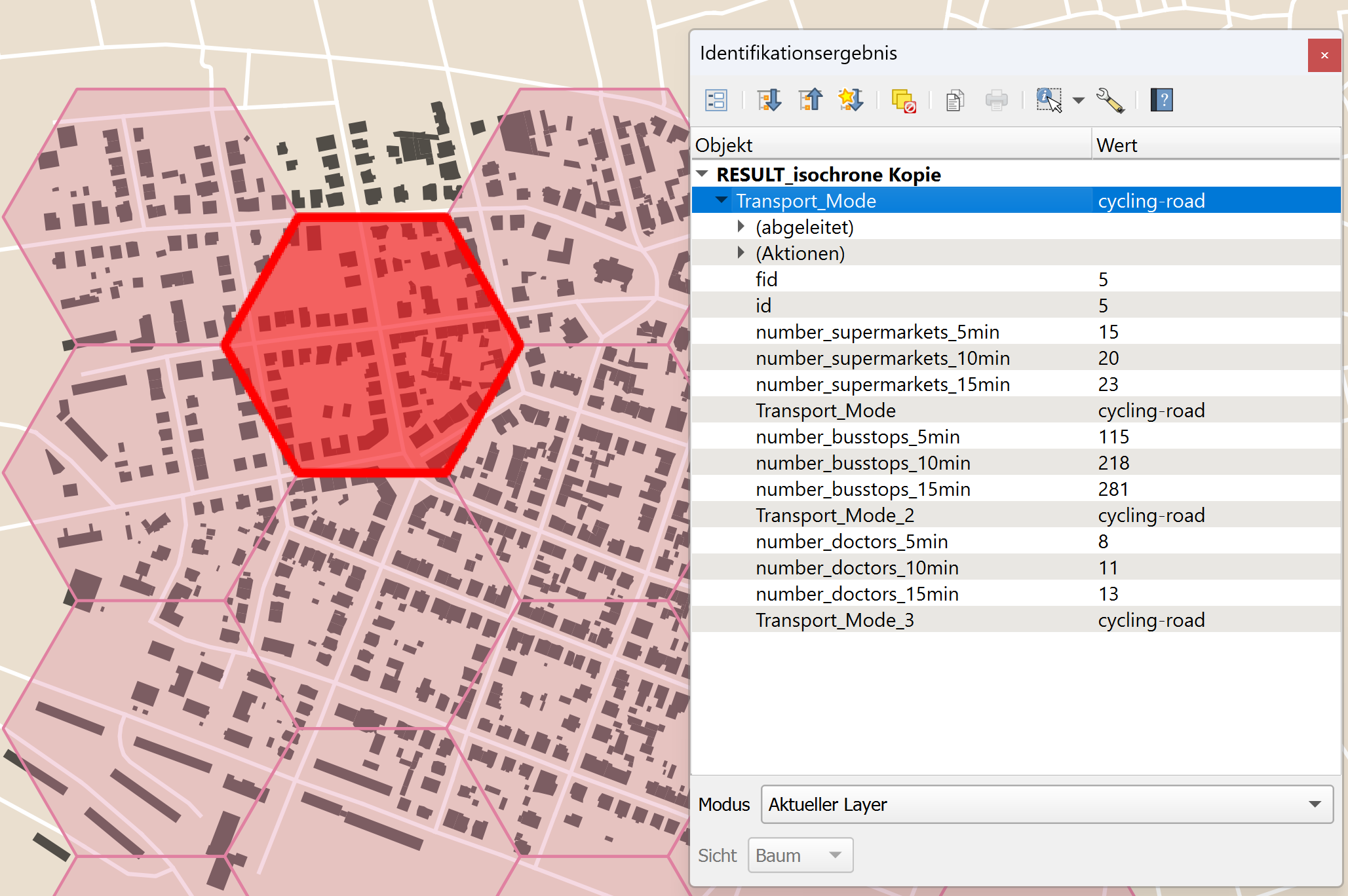Expand the (abgeleitet) tree node
1348x896 pixels.
(x=741, y=227)
